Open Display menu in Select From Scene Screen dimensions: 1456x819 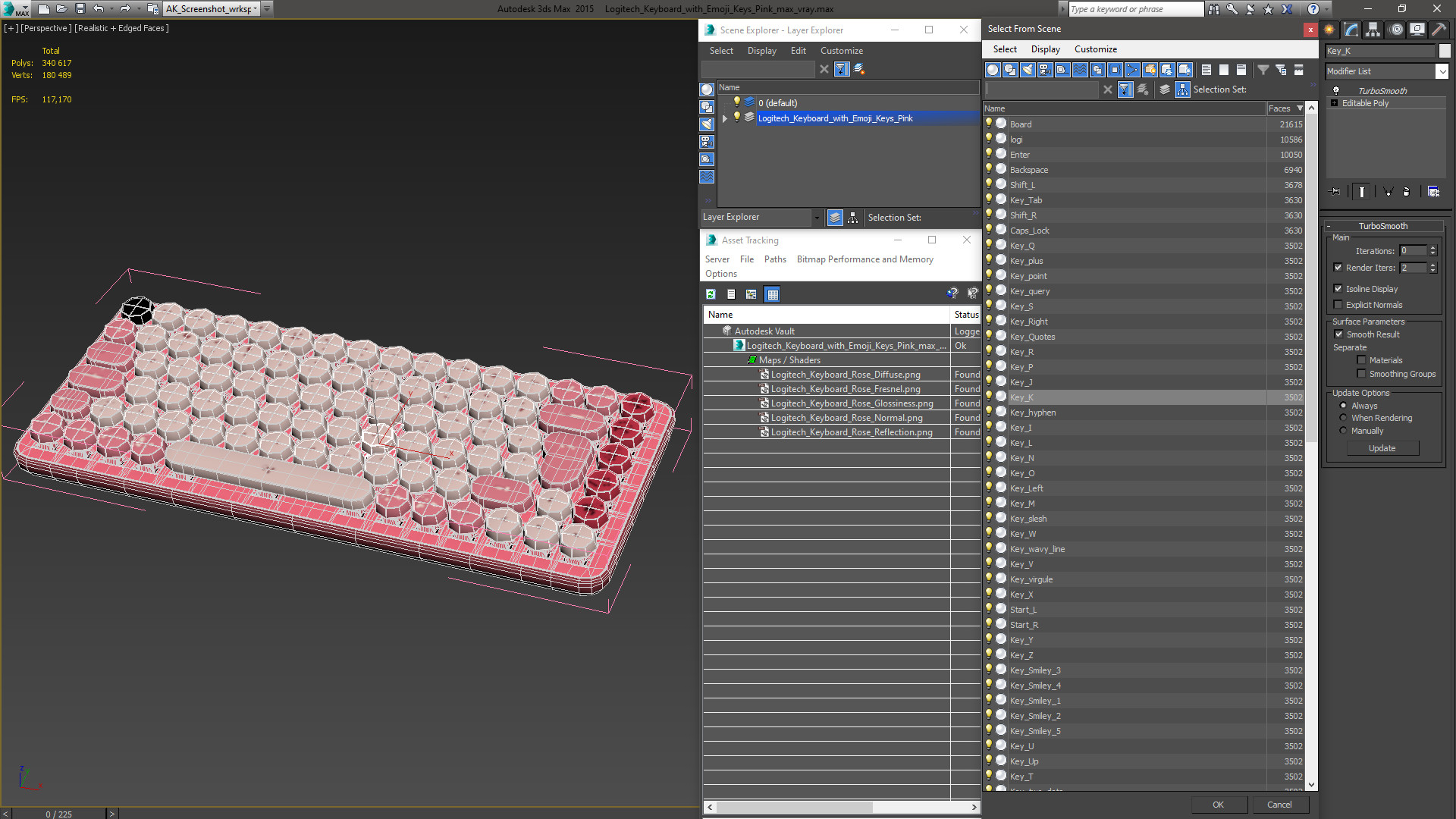point(1045,49)
